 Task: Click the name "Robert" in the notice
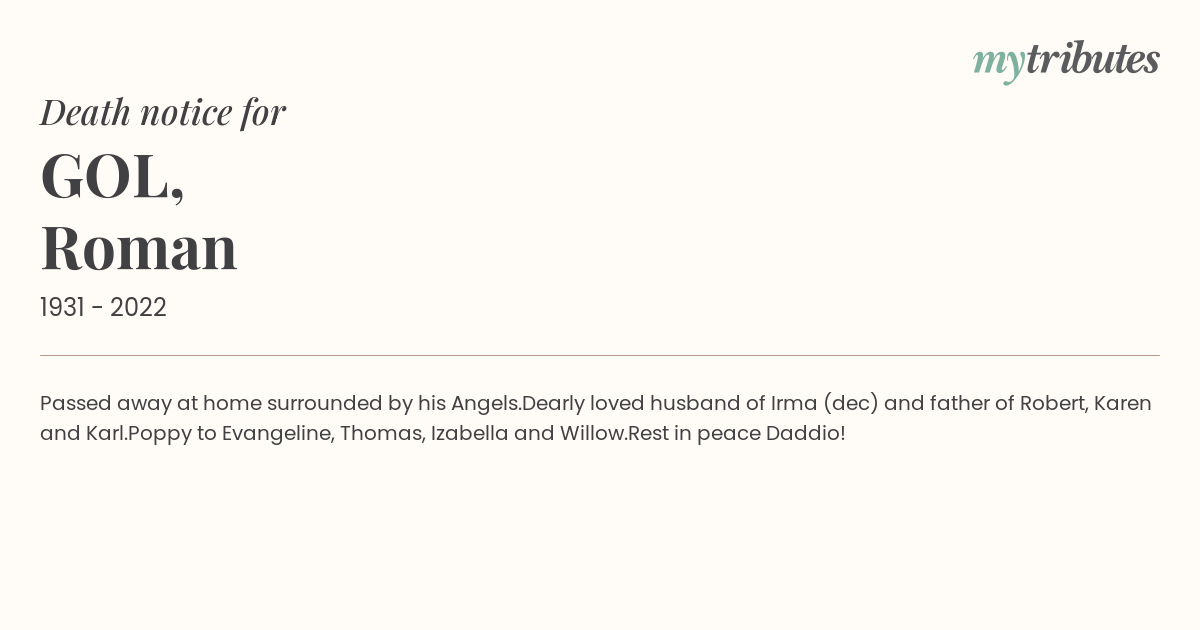tap(1051, 403)
